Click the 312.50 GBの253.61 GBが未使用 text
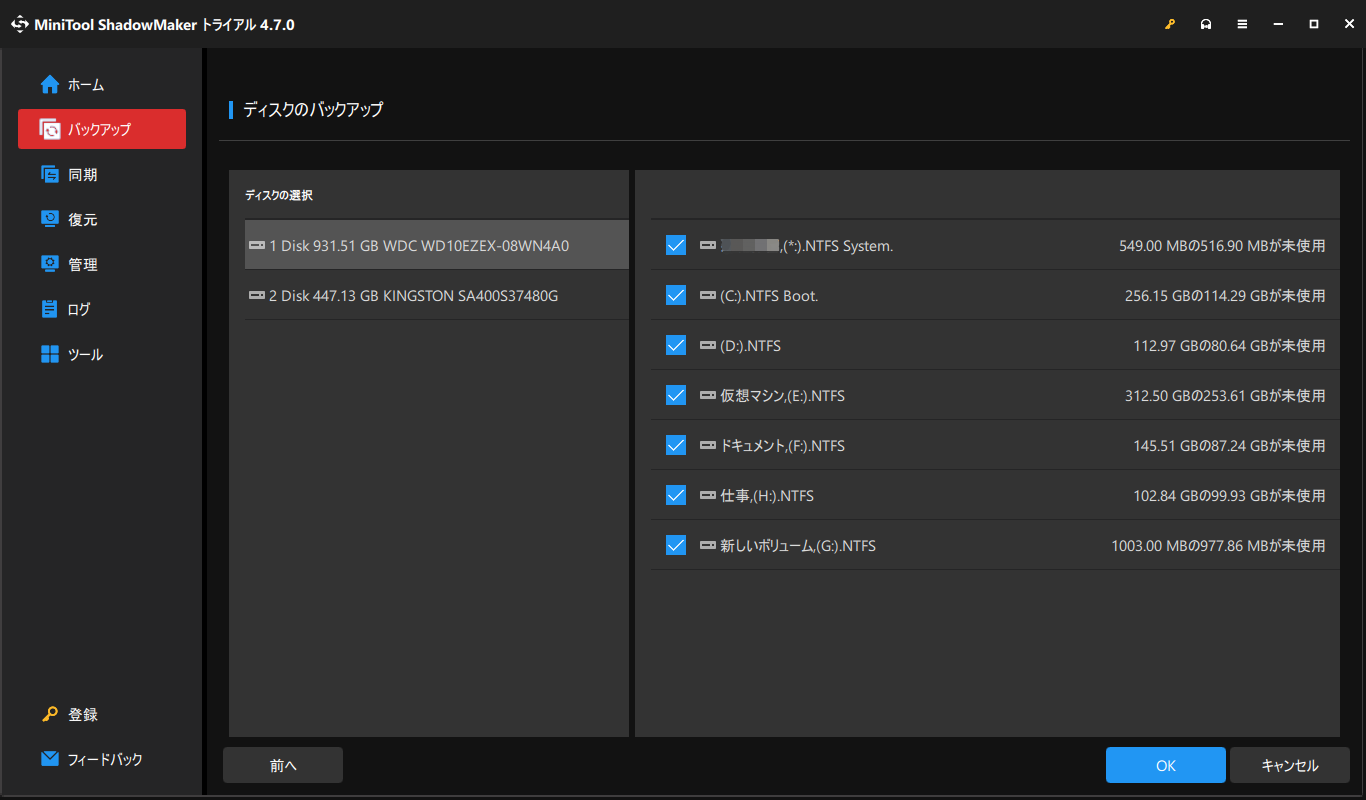This screenshot has width=1366, height=800. [x=1225, y=396]
